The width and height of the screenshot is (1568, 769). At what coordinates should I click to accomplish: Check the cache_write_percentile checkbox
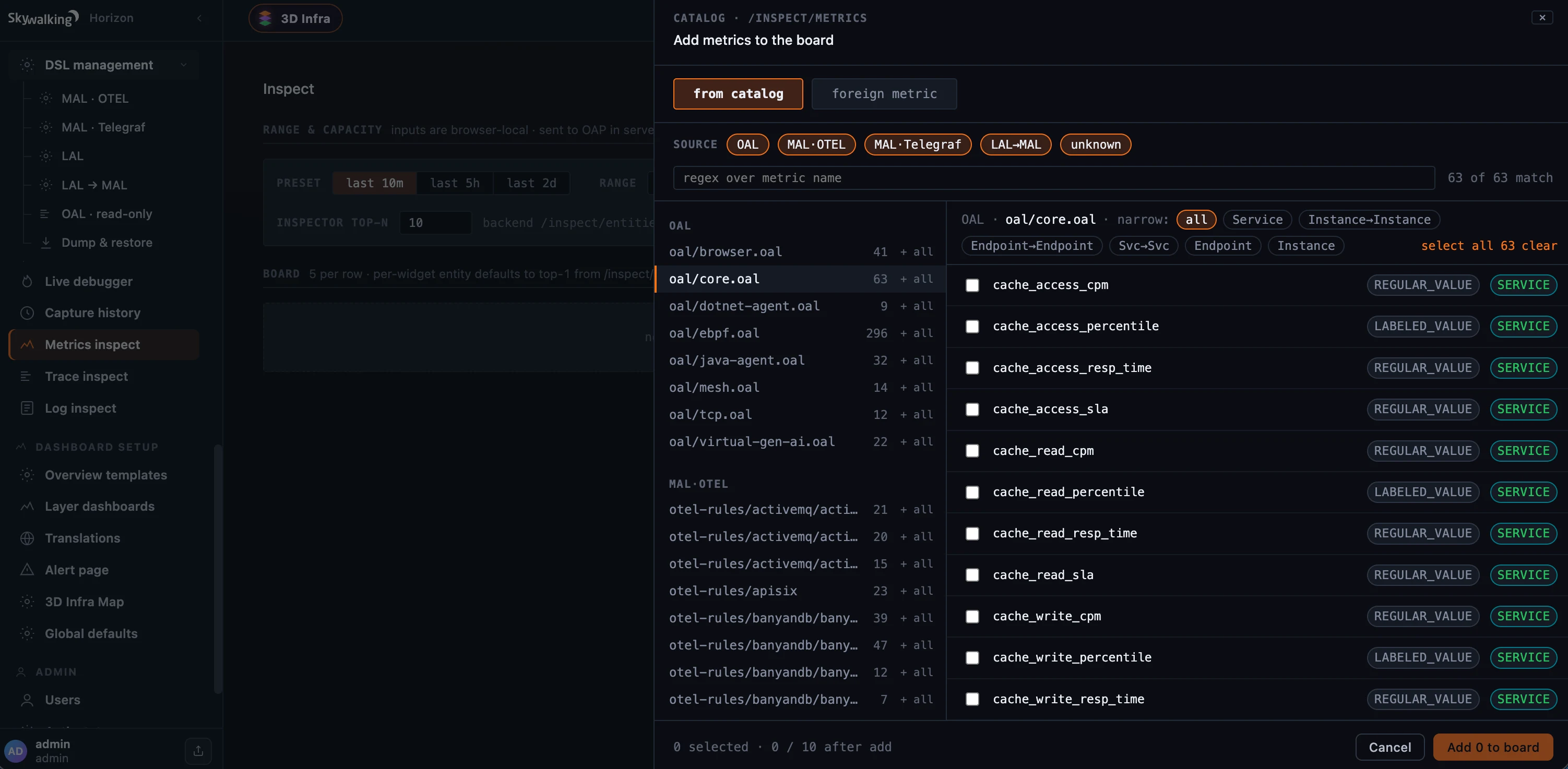(972, 658)
